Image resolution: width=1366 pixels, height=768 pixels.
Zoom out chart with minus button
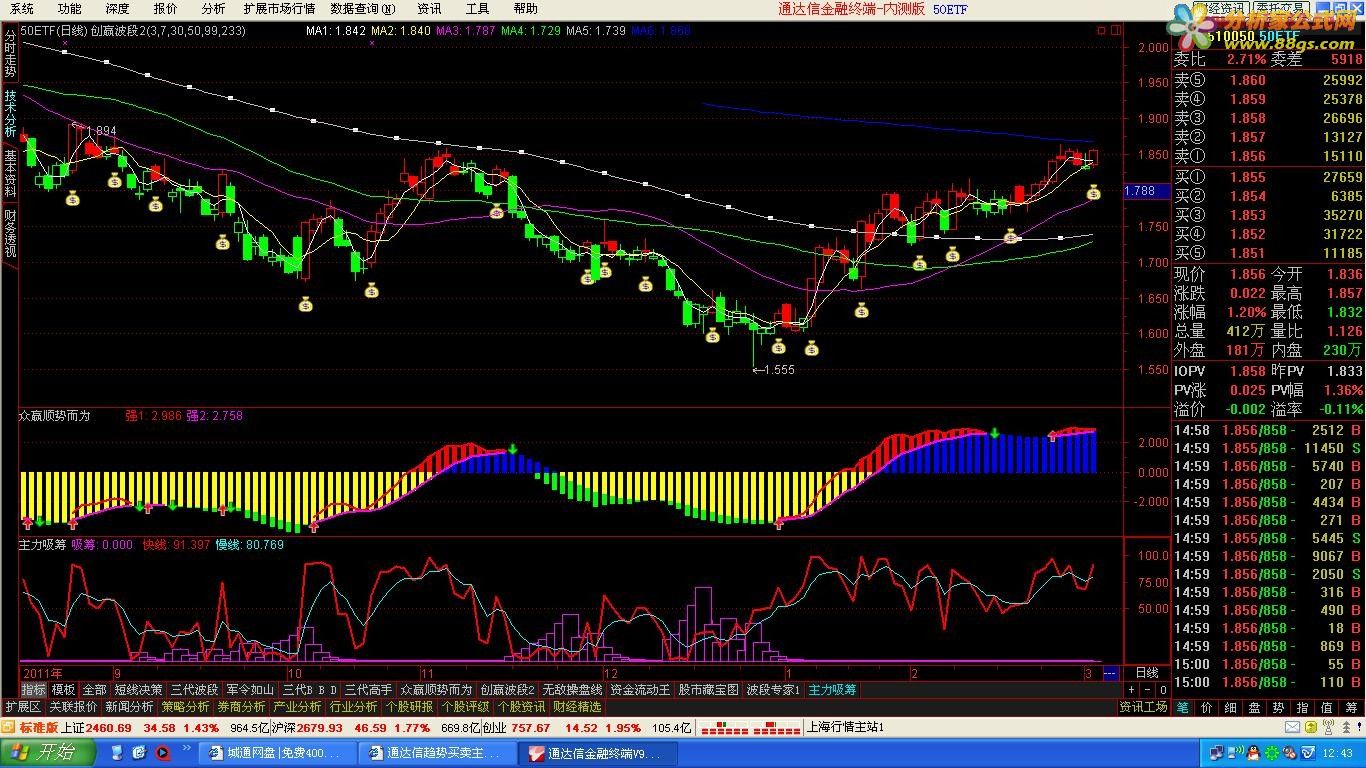(1147, 690)
